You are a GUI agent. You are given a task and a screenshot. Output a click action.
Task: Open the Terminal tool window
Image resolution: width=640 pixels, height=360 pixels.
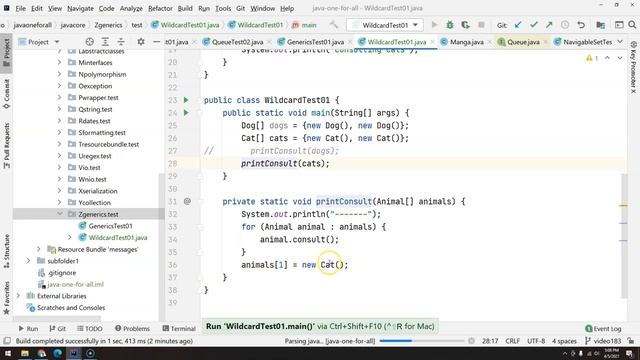point(179,328)
